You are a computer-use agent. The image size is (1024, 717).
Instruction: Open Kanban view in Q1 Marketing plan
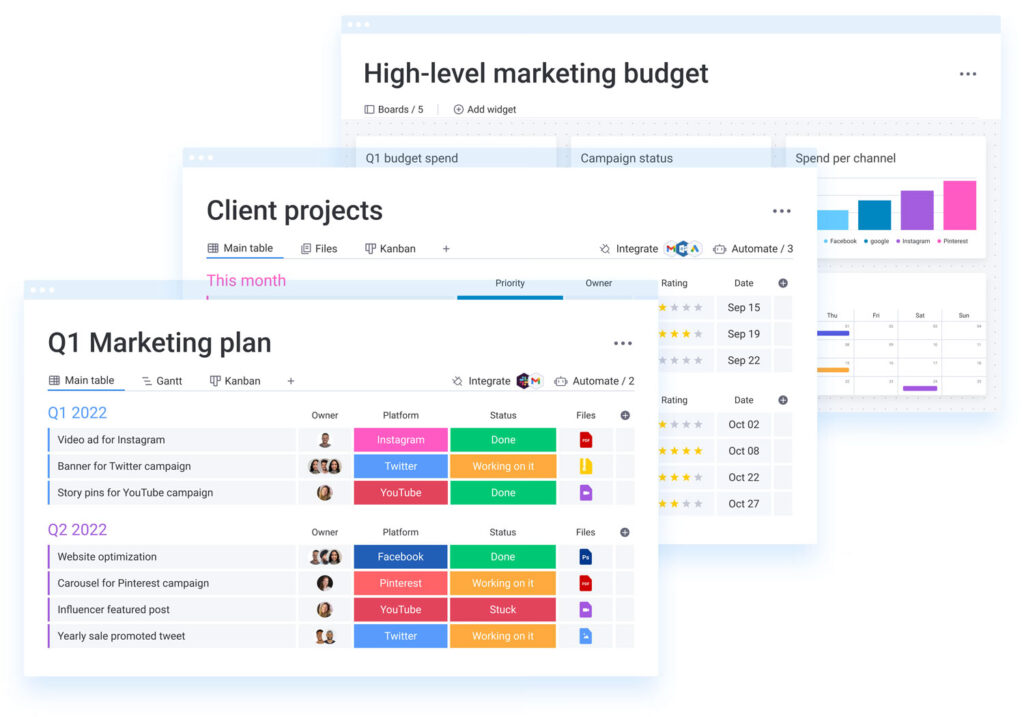(x=235, y=381)
